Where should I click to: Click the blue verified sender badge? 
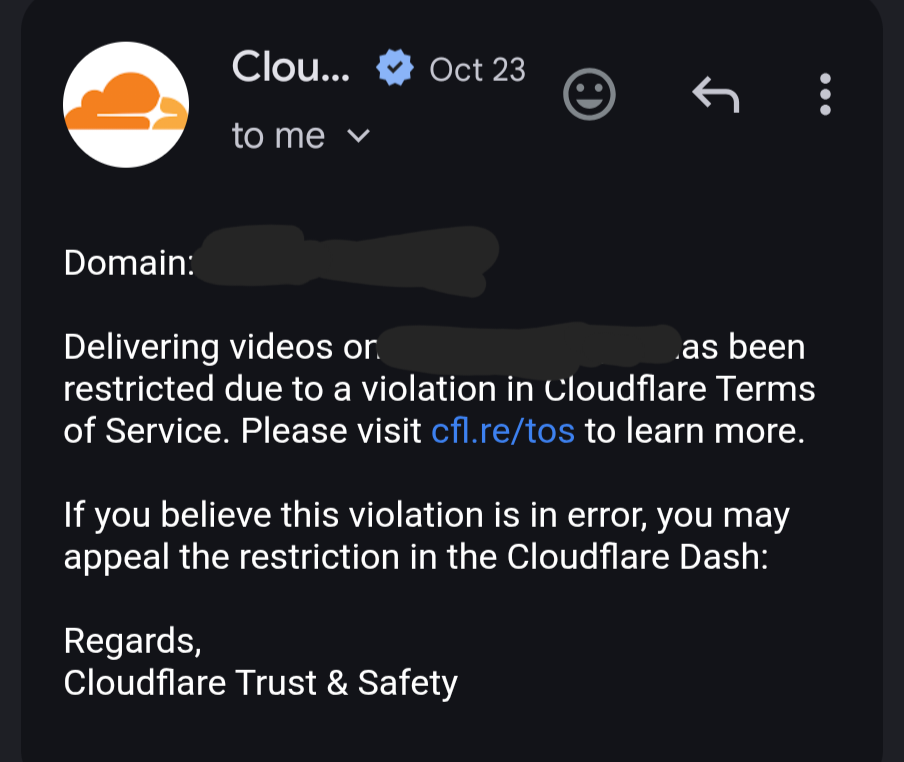[395, 66]
